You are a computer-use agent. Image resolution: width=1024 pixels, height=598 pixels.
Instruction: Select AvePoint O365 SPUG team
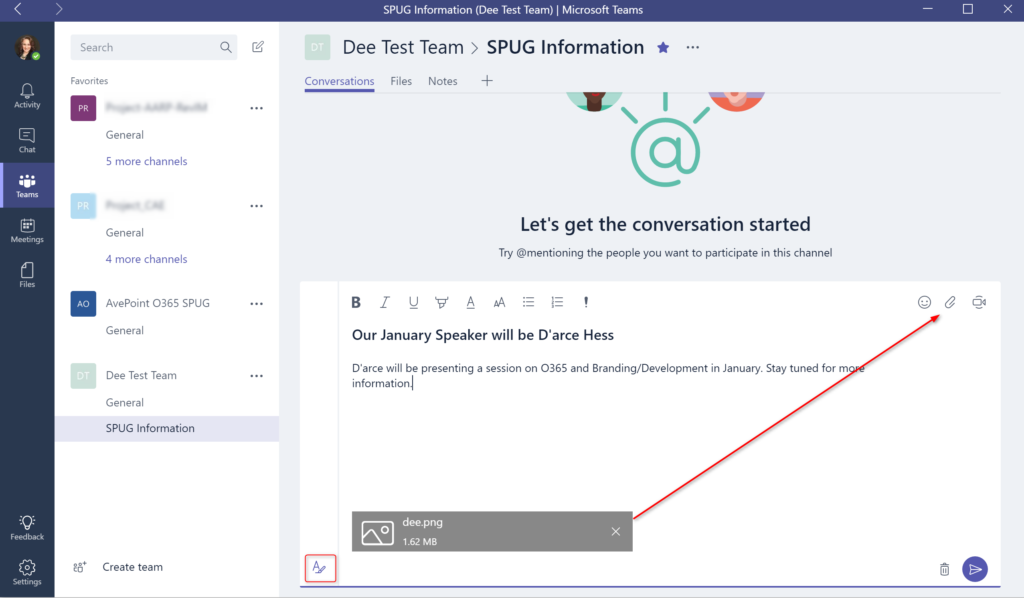pos(157,303)
